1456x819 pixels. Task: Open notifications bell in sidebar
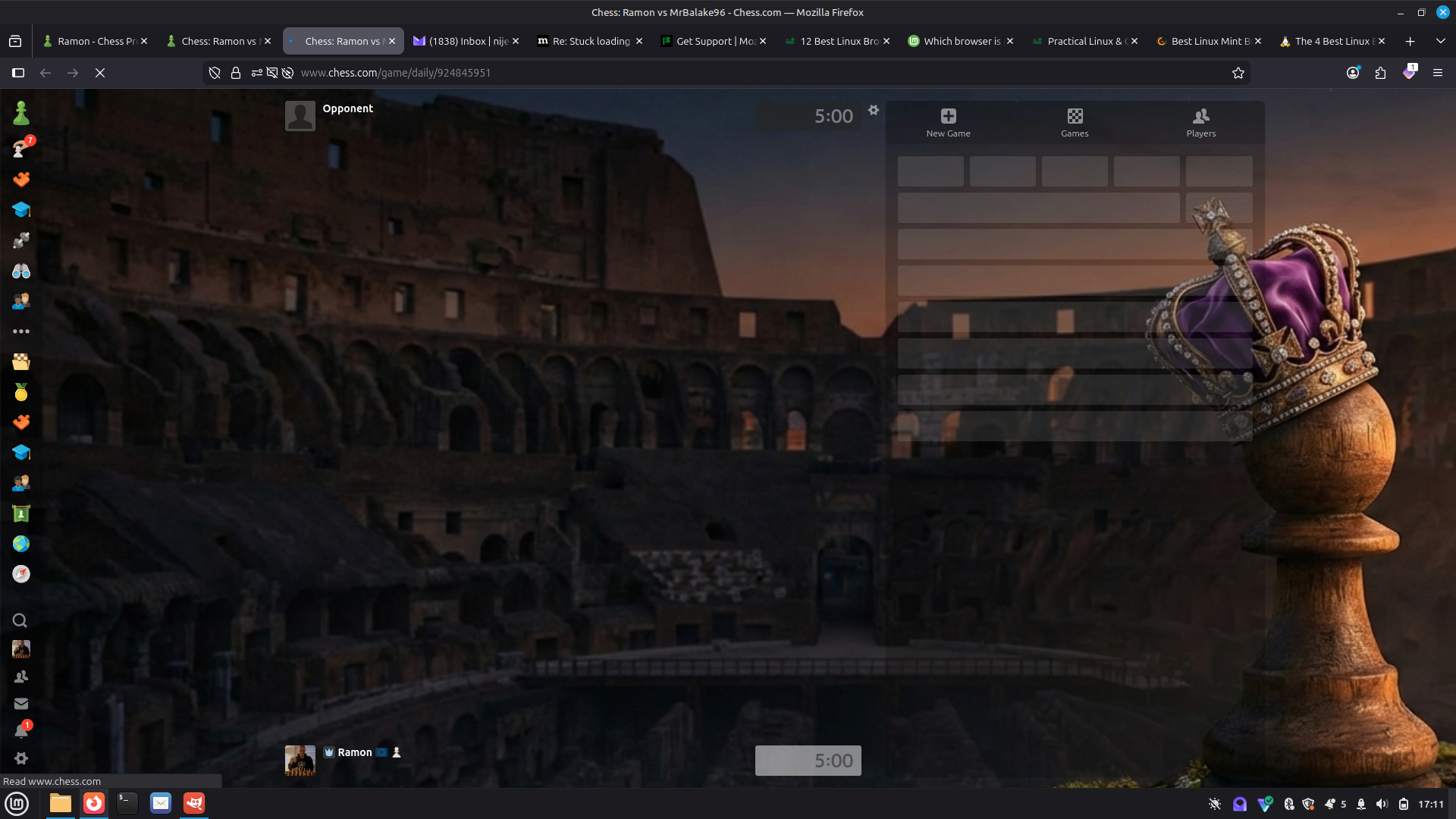[x=21, y=731]
